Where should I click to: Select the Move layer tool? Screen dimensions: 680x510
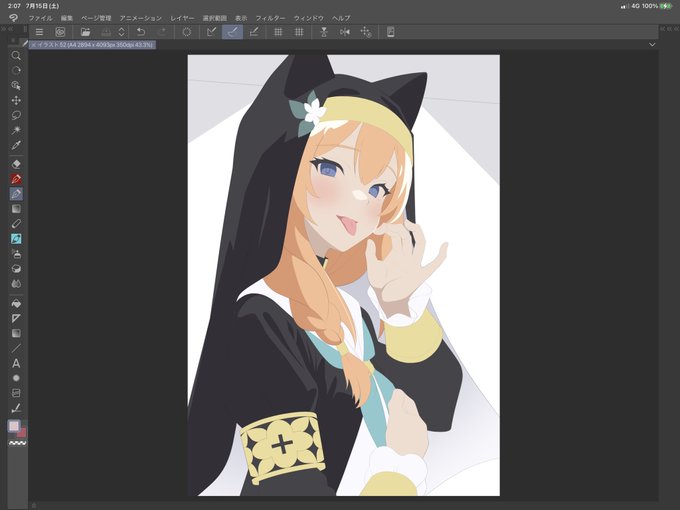(16, 100)
